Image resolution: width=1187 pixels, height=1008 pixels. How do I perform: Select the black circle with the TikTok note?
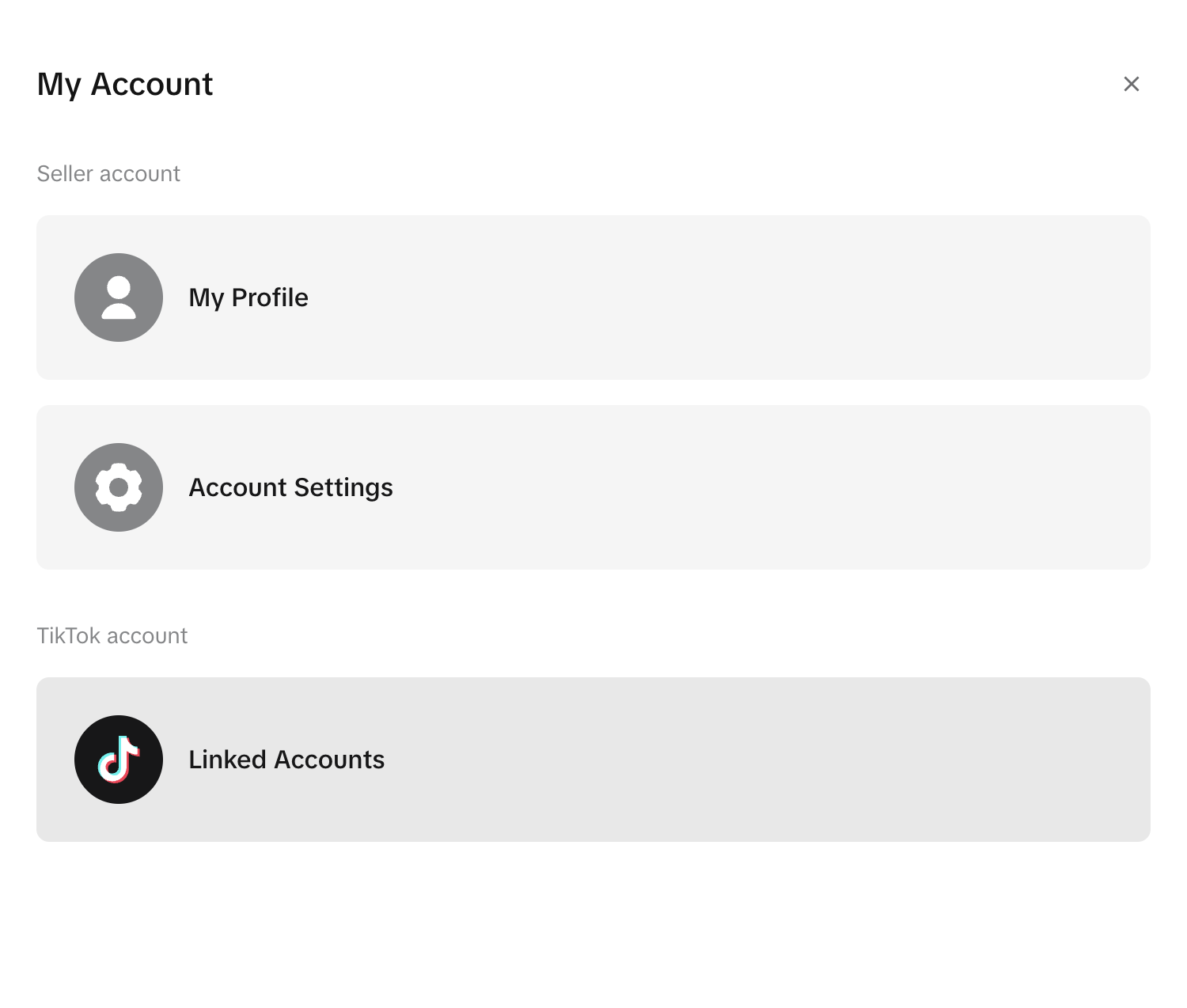119,760
